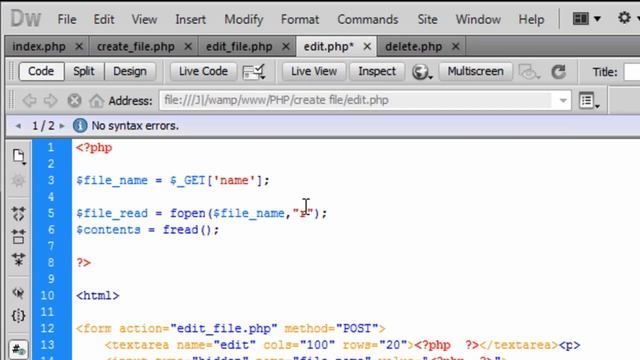
Task: Click the form action line 12
Action: (231, 329)
